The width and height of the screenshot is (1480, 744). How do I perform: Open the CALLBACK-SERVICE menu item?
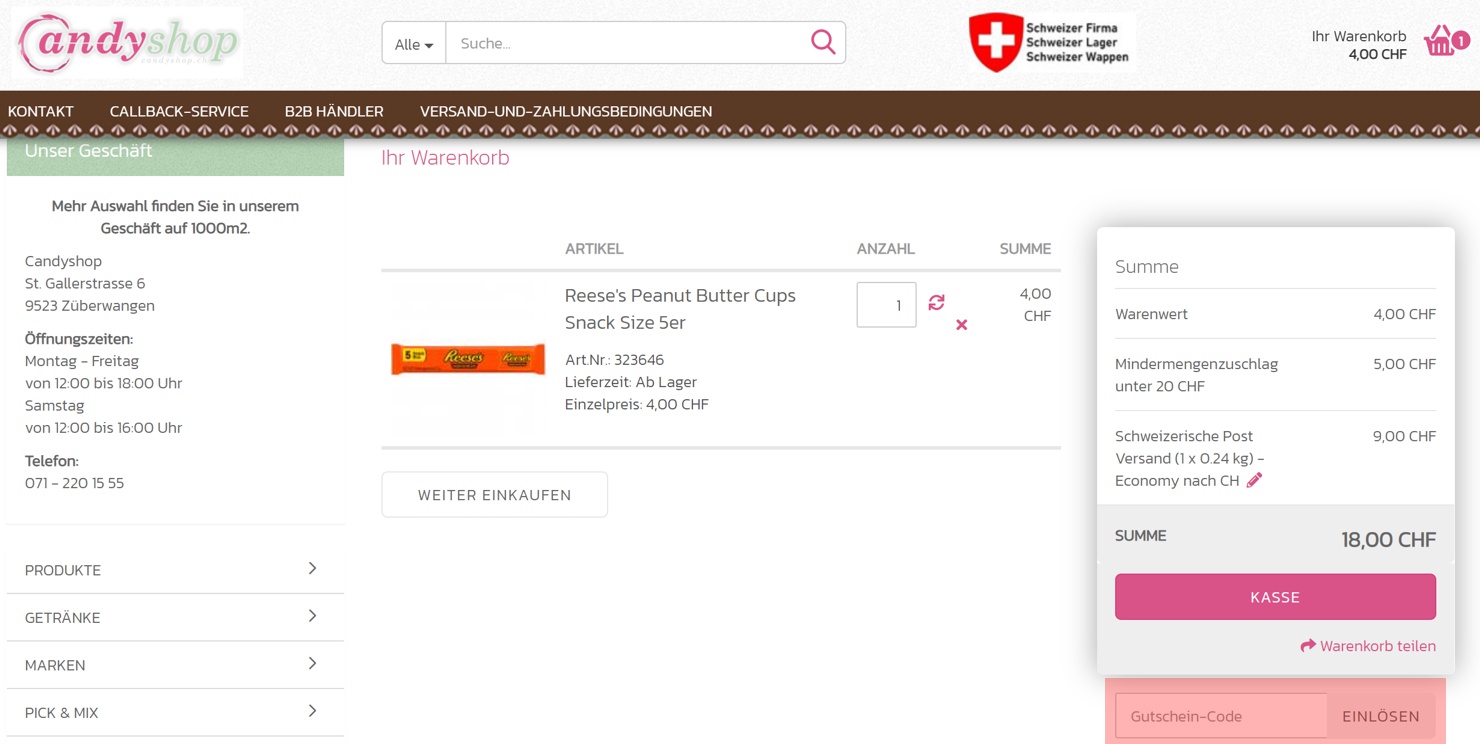click(x=179, y=111)
